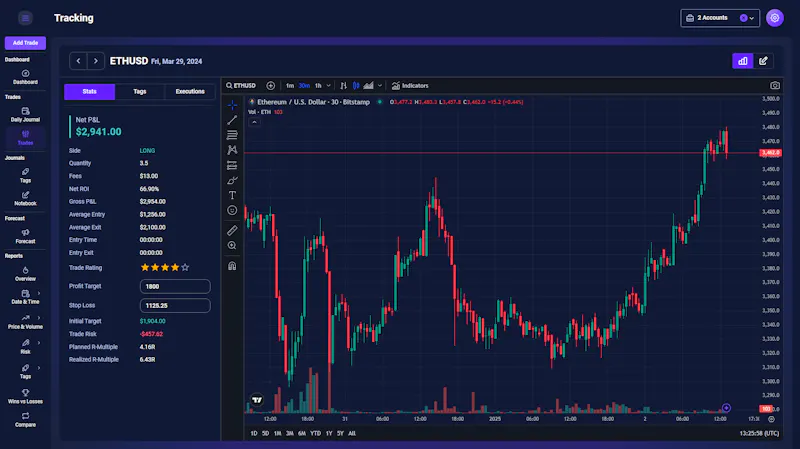Collapse the chart legend chevron
800x449 pixels.
[x=254, y=122]
